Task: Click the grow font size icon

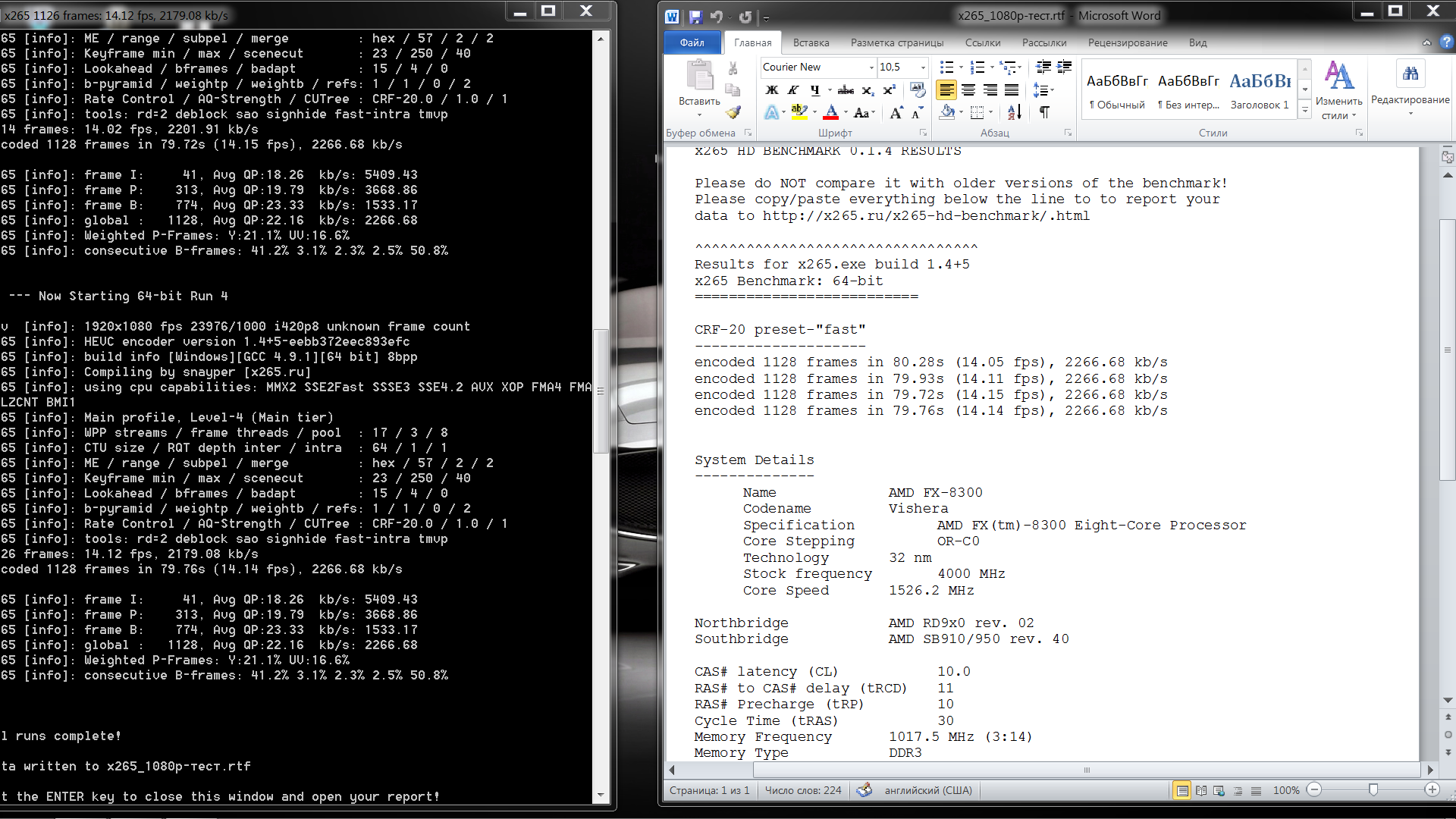Action: (896, 113)
